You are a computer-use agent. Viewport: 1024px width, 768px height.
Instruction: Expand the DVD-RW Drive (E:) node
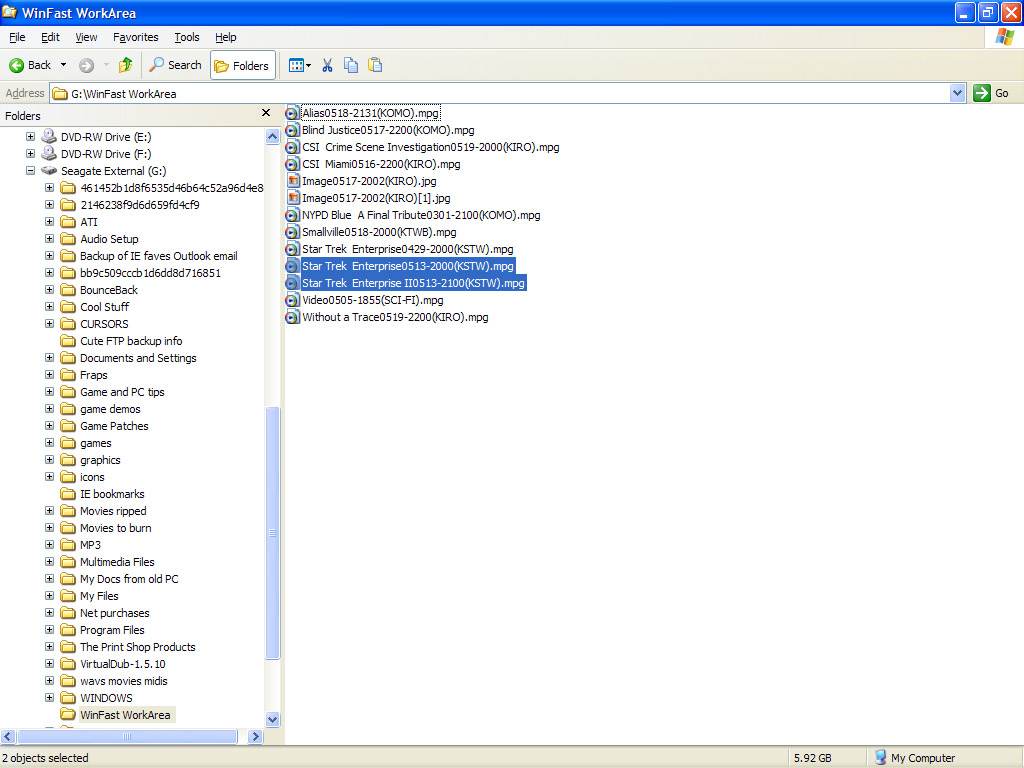click(30, 137)
